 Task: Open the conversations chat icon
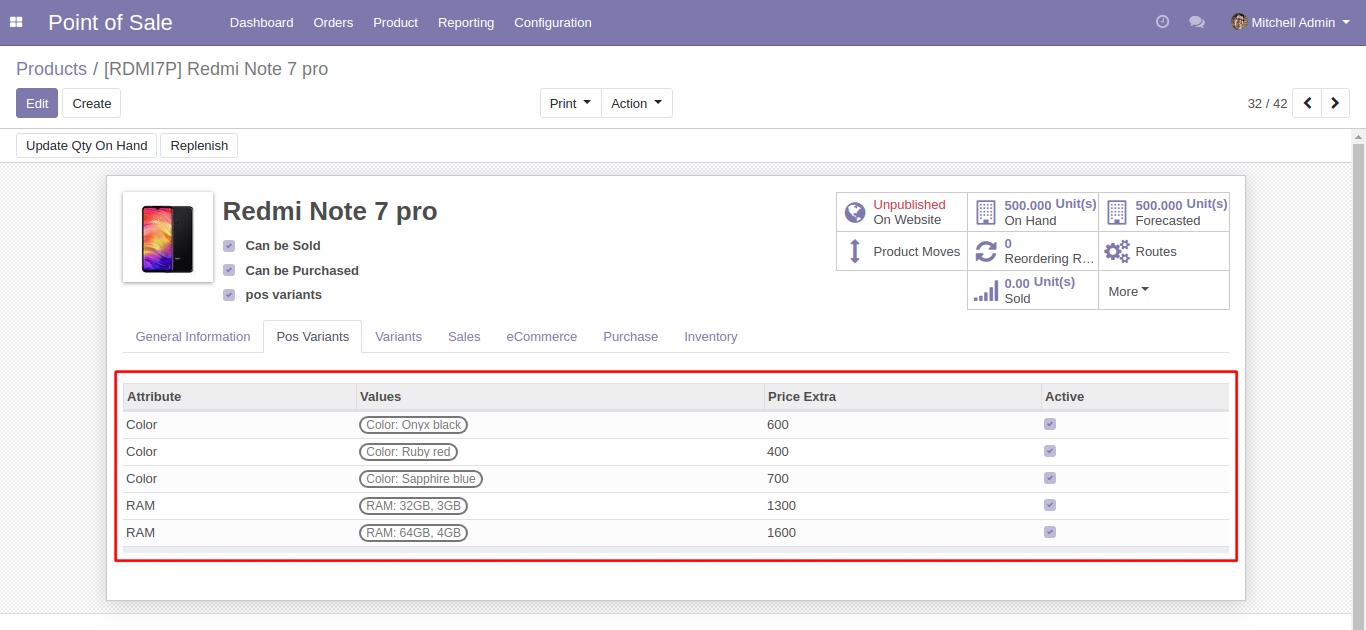point(1197,22)
